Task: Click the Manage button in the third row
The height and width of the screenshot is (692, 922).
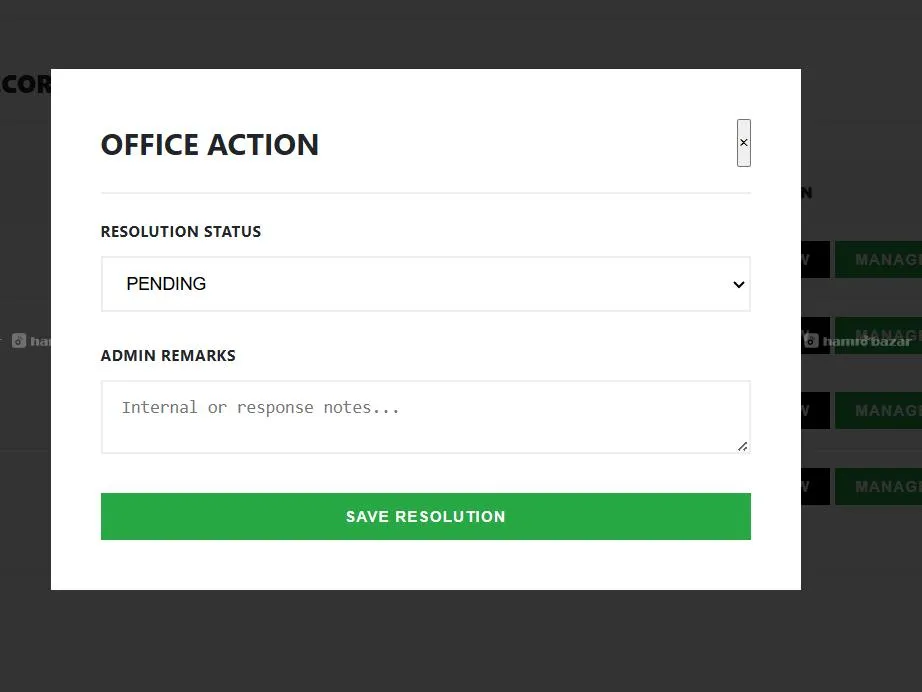Action: (x=880, y=411)
